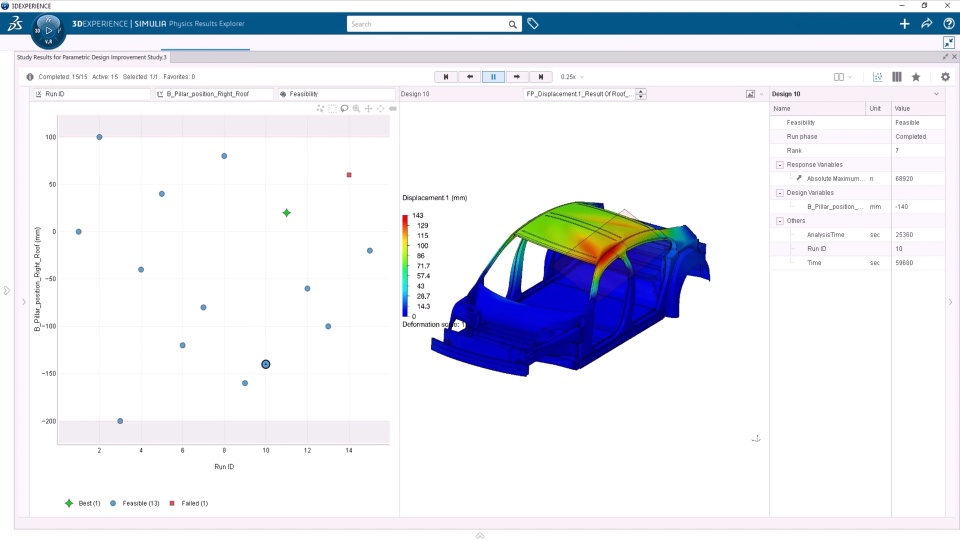Open the 3DEXPERIENCE compass

pyautogui.click(x=48, y=30)
